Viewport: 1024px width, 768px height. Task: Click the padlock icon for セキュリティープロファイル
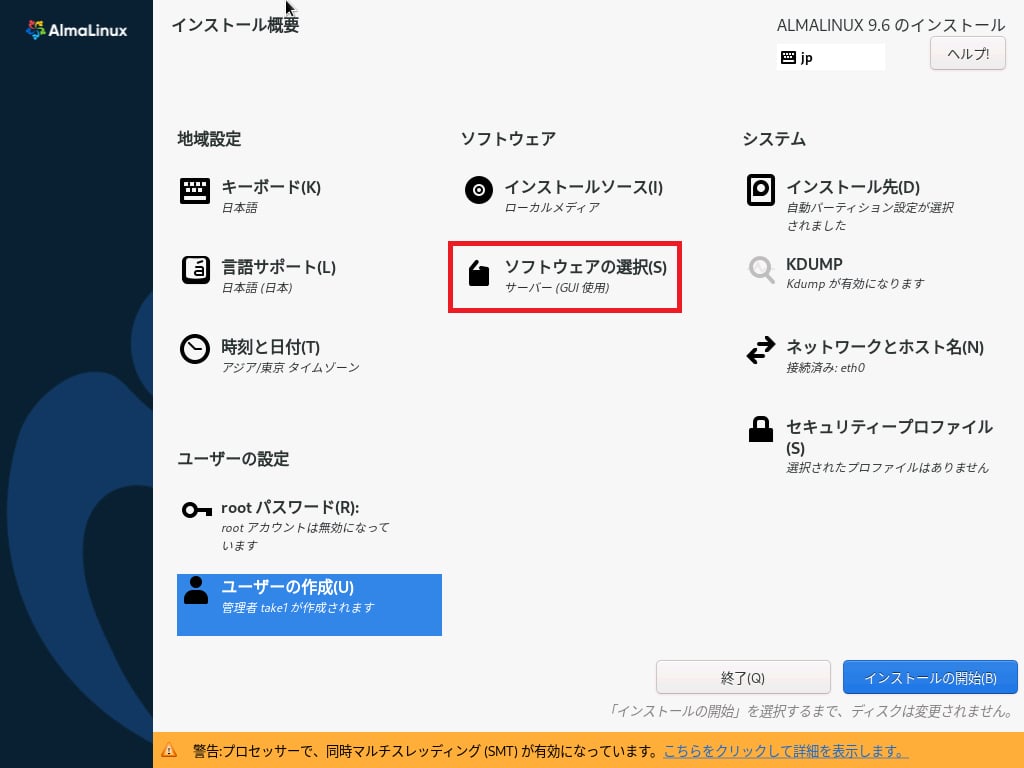pyautogui.click(x=761, y=430)
